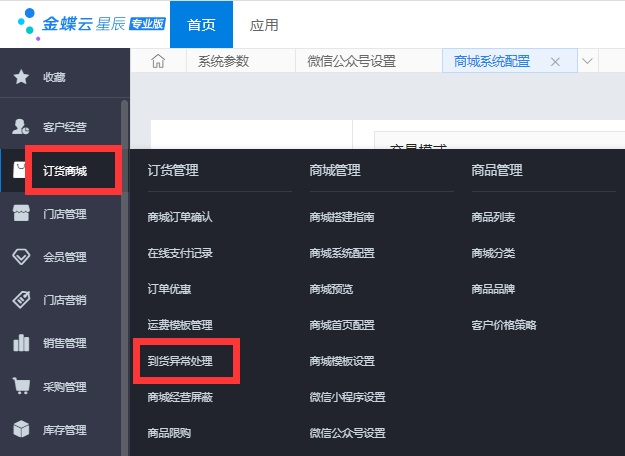Click the 会员管理 diamond icon
This screenshot has height=456, width=625.
point(20,256)
